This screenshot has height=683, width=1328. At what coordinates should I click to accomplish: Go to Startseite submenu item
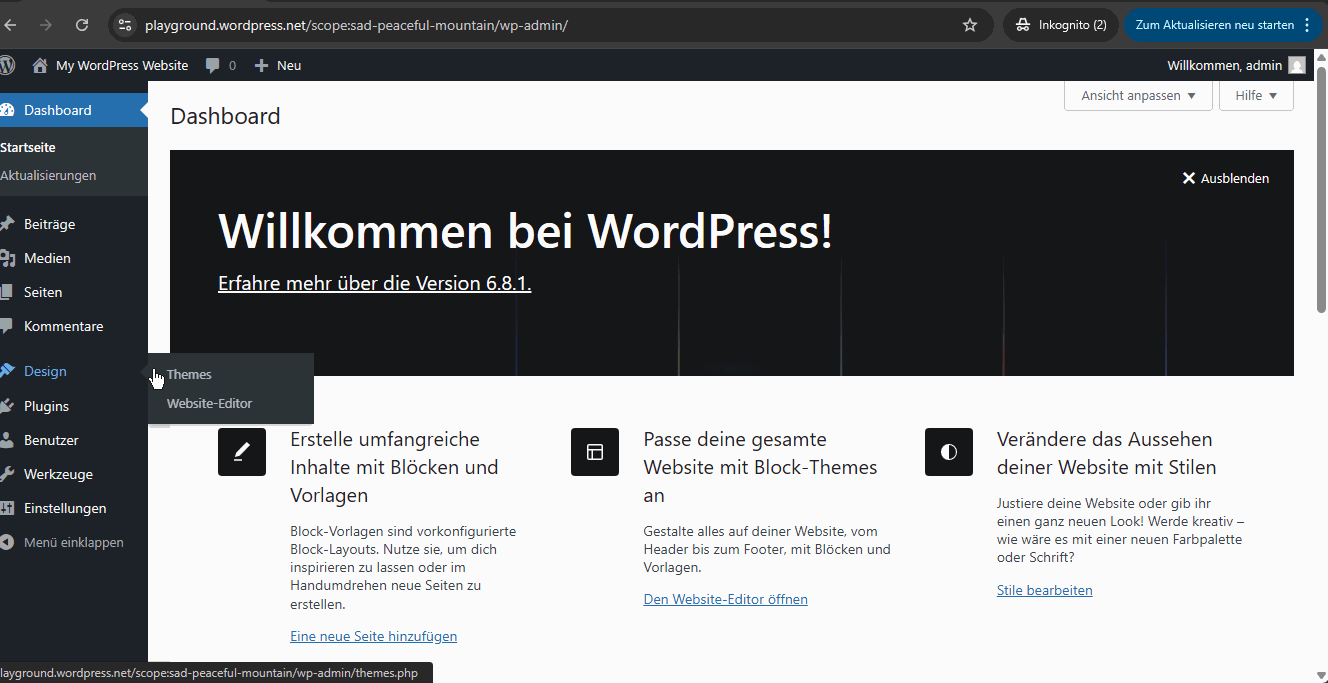[x=28, y=147]
